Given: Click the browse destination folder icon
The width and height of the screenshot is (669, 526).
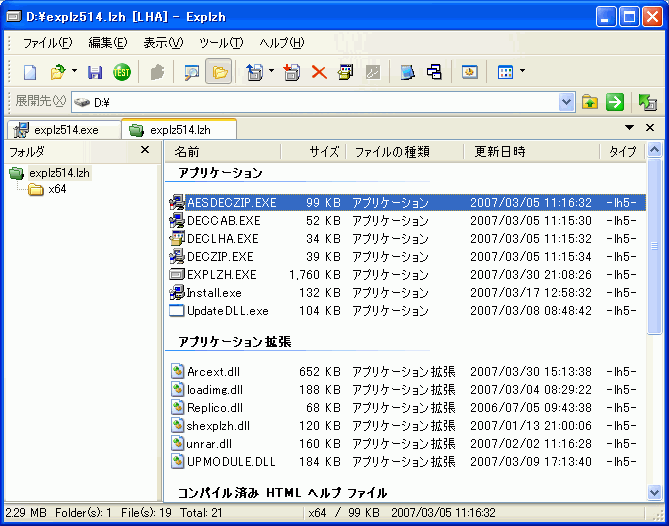Looking at the screenshot, I should pos(590,102).
